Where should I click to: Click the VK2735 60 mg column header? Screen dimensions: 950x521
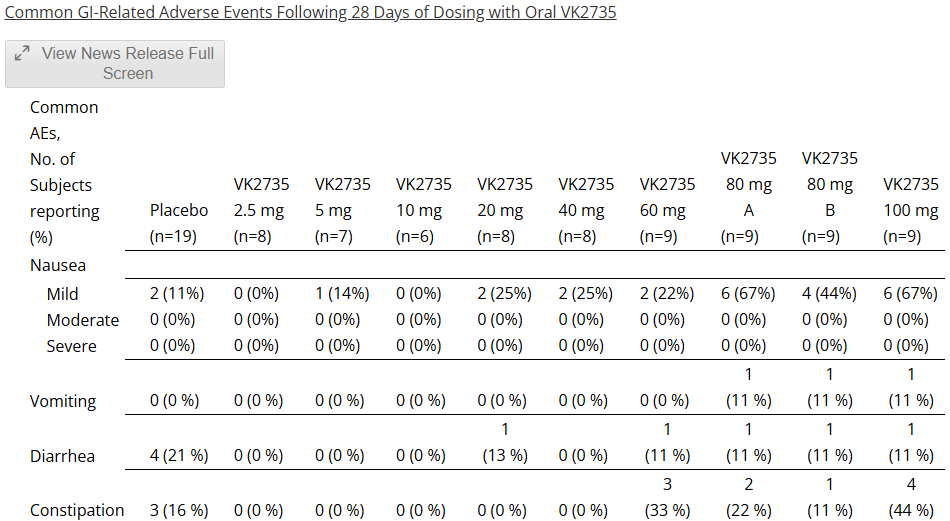[667, 210]
